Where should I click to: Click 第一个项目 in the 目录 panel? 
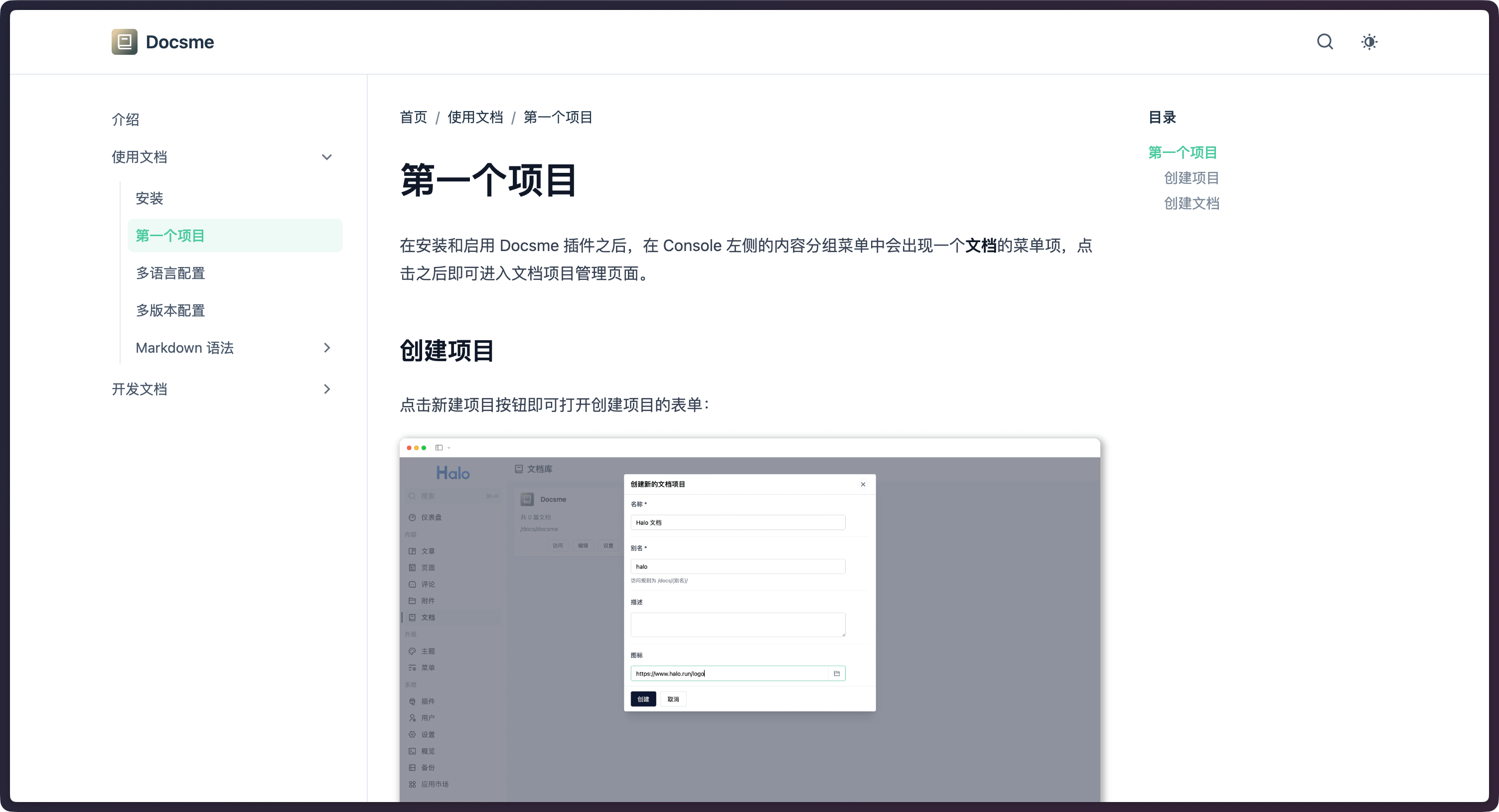coord(1182,152)
